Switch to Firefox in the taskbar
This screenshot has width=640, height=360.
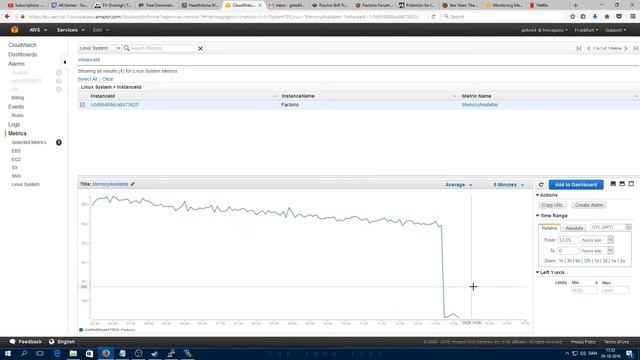(x=106, y=353)
